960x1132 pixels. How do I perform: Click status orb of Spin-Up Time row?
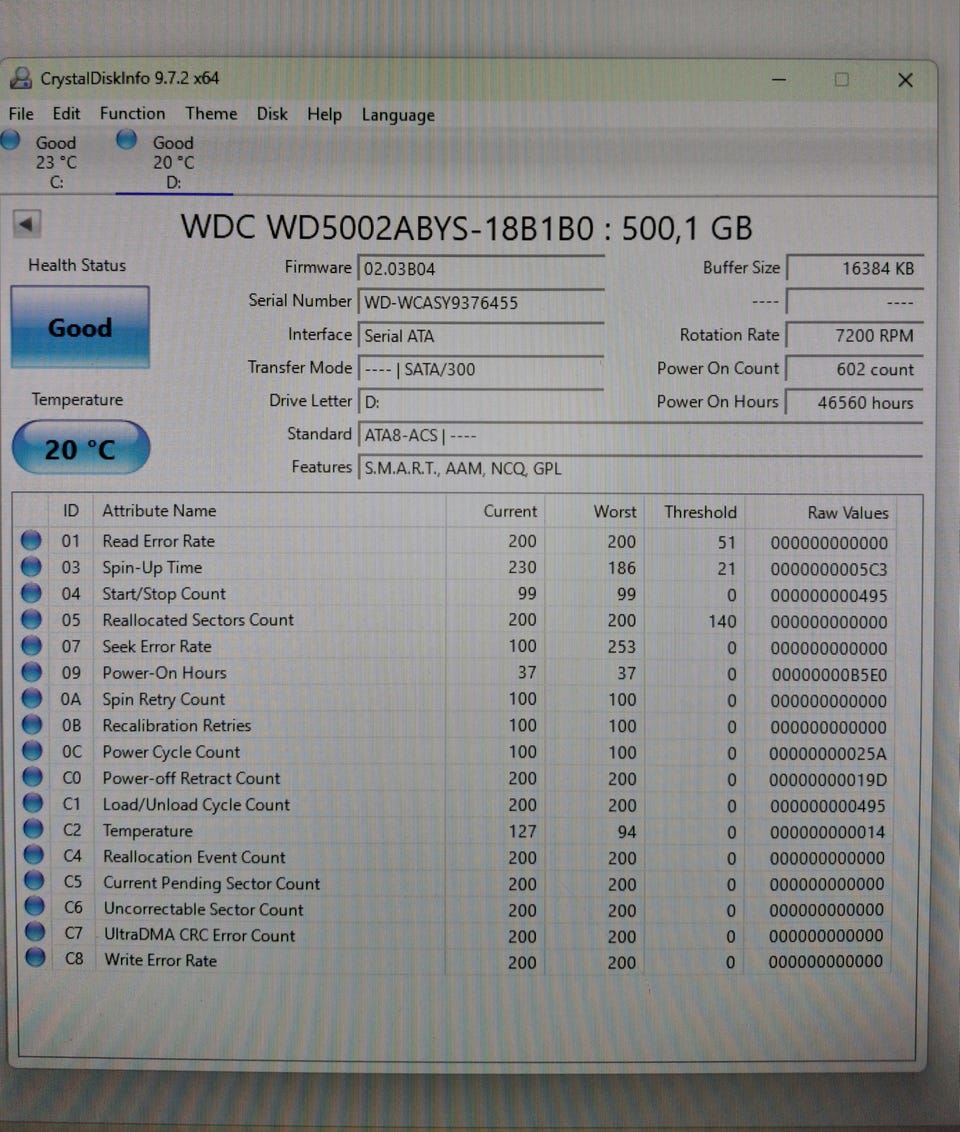click(x=31, y=567)
